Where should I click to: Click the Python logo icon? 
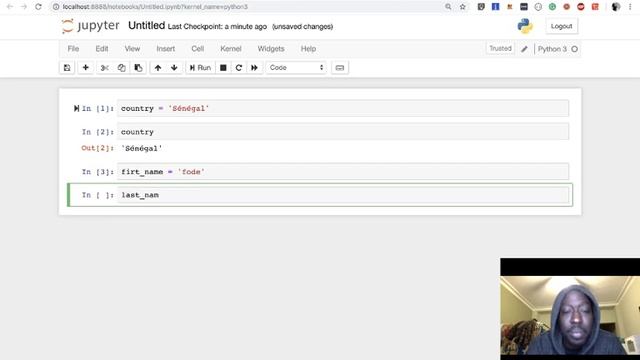click(x=525, y=26)
